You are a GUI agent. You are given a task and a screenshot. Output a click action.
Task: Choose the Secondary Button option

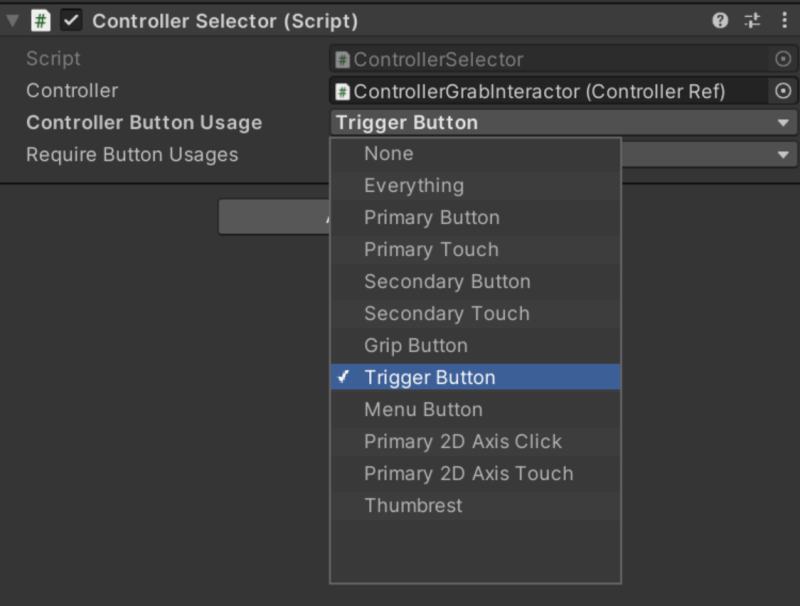pos(447,282)
